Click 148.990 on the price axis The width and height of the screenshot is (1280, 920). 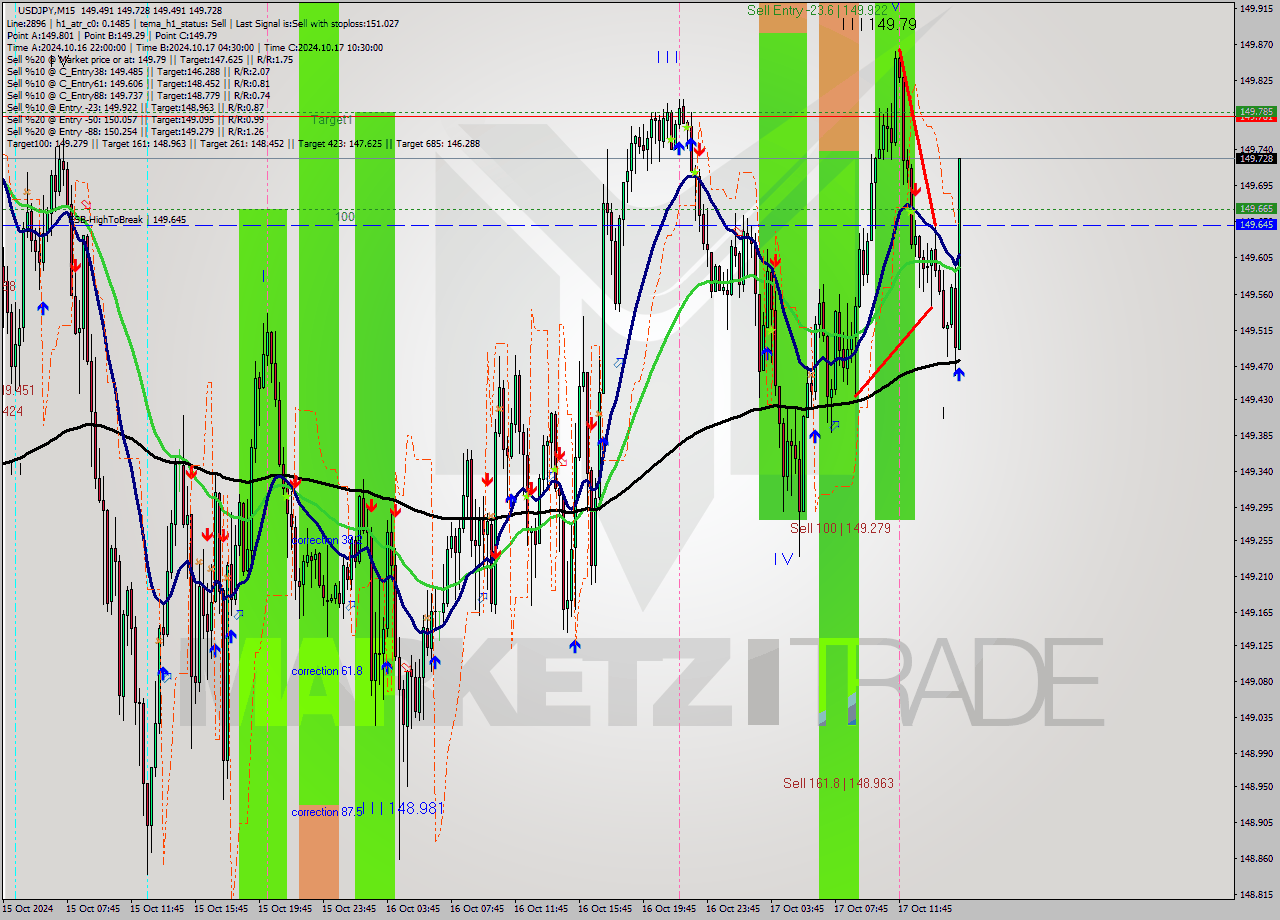pos(1256,753)
